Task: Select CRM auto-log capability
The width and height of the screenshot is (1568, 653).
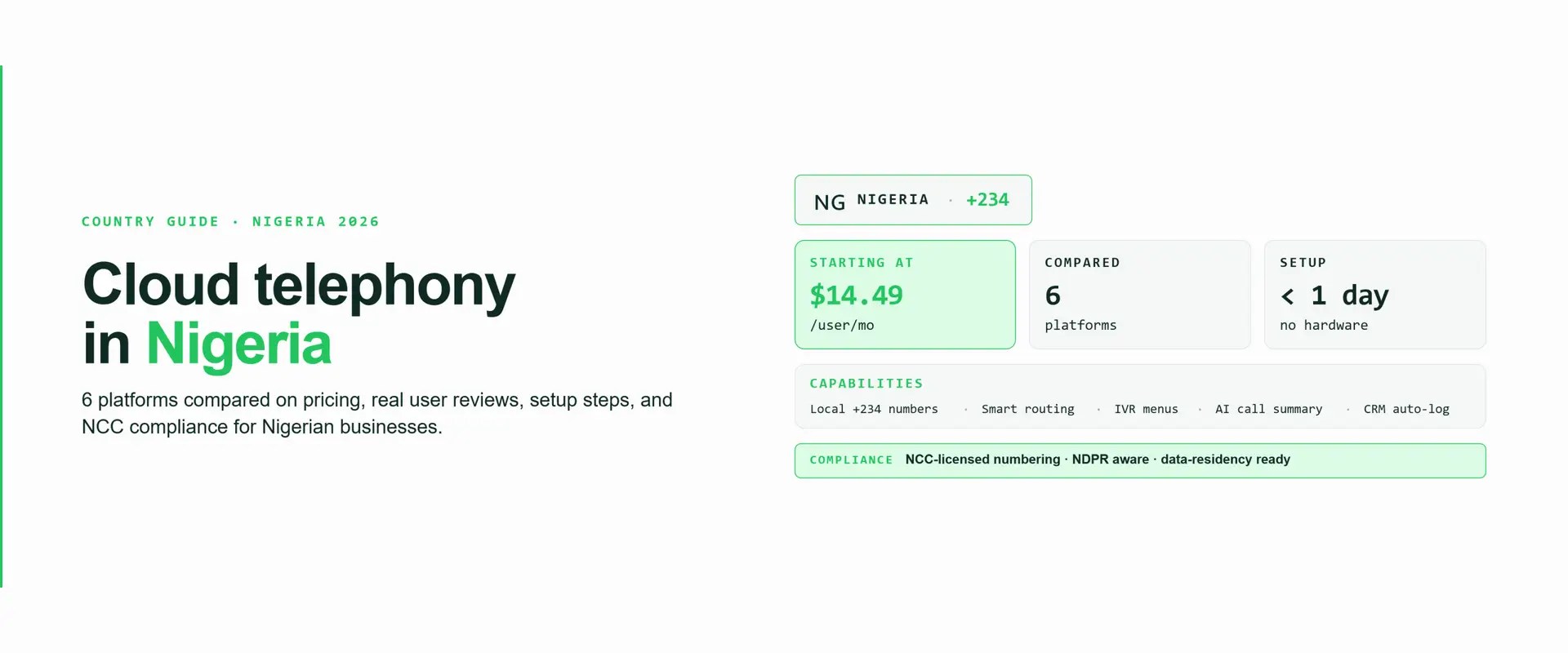Action: click(x=1406, y=409)
